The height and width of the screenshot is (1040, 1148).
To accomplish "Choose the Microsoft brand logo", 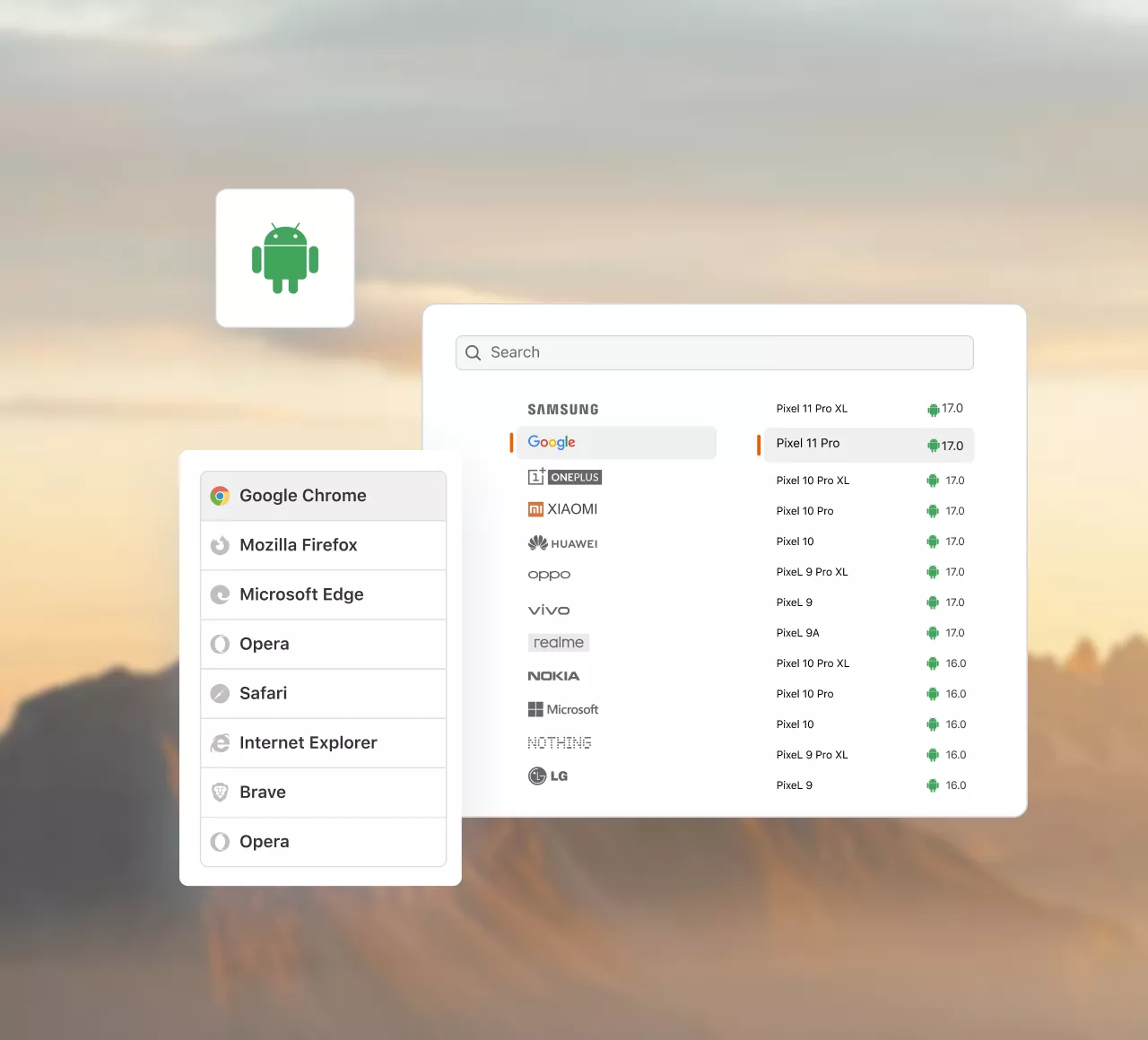I will tap(563, 709).
